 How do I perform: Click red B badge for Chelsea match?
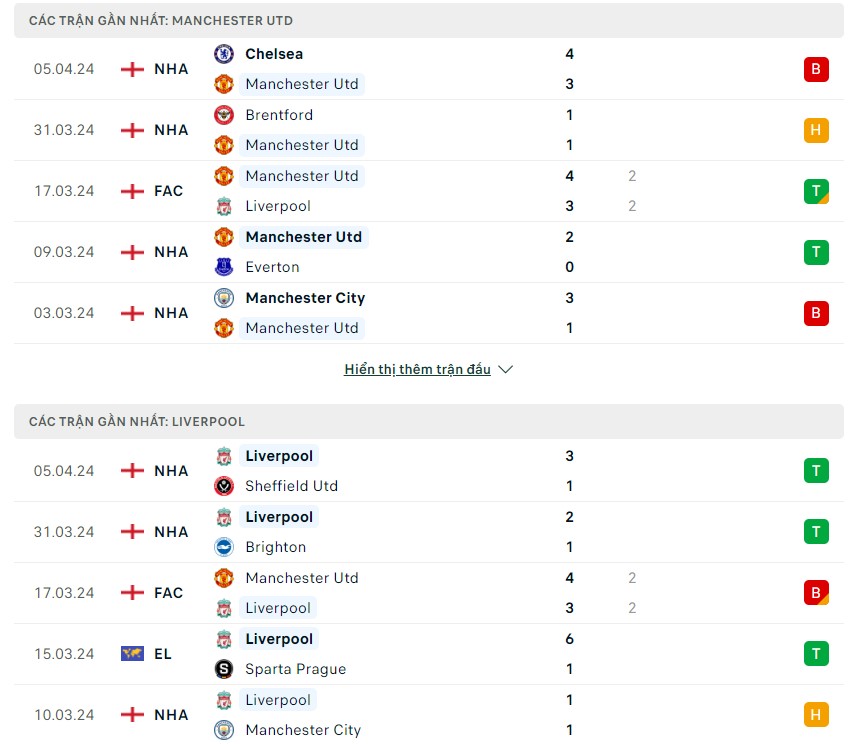pyautogui.click(x=816, y=69)
